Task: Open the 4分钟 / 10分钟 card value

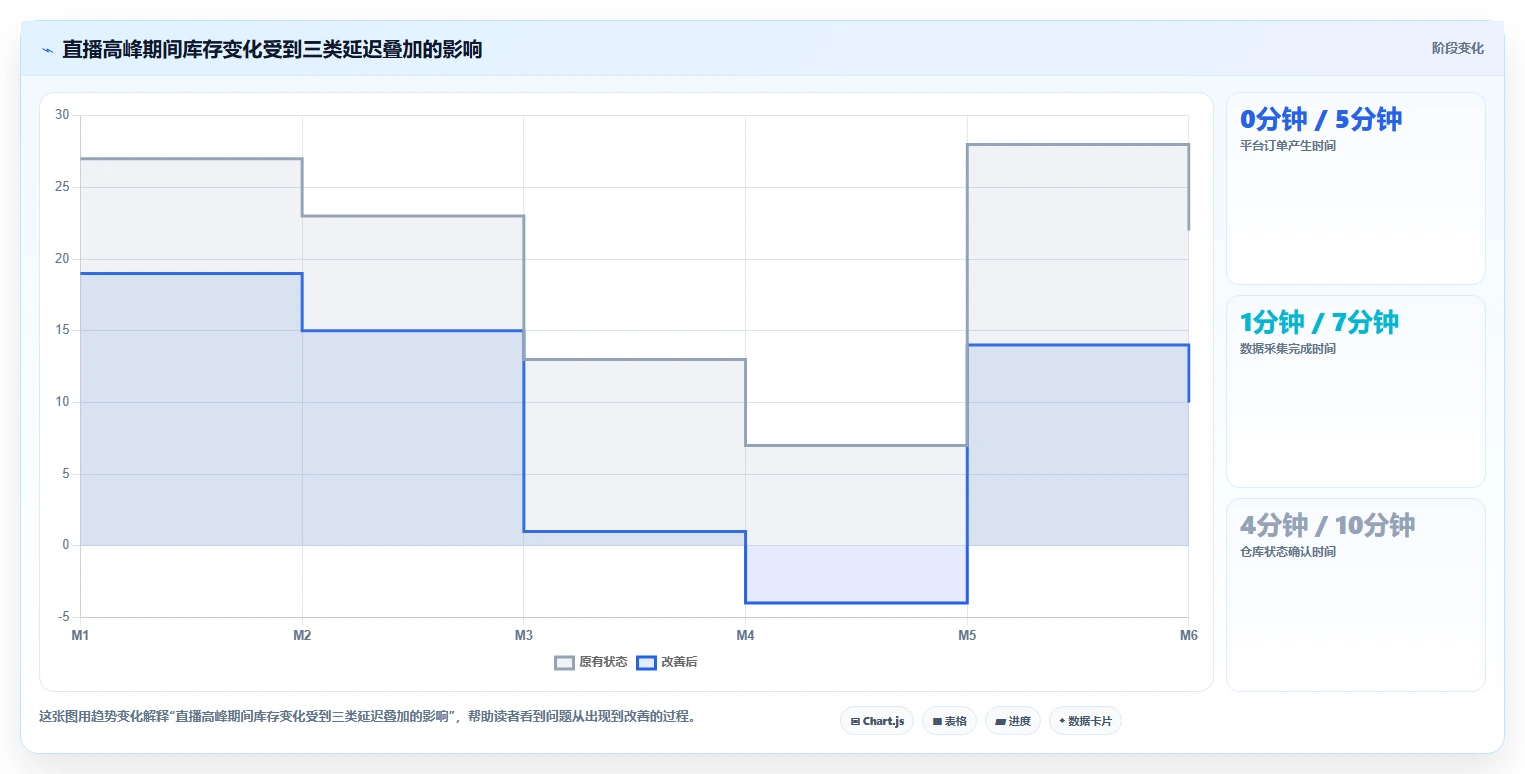Action: (1327, 525)
